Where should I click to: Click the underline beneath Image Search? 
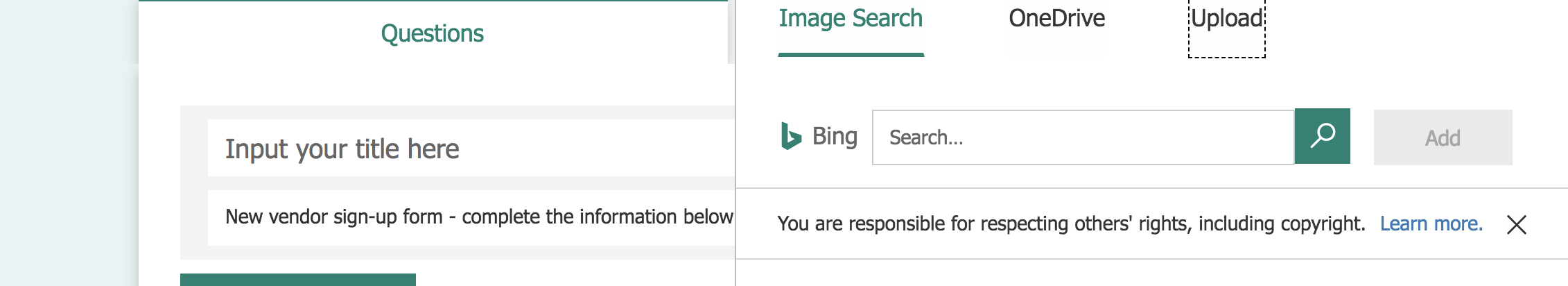pyautogui.click(x=851, y=54)
